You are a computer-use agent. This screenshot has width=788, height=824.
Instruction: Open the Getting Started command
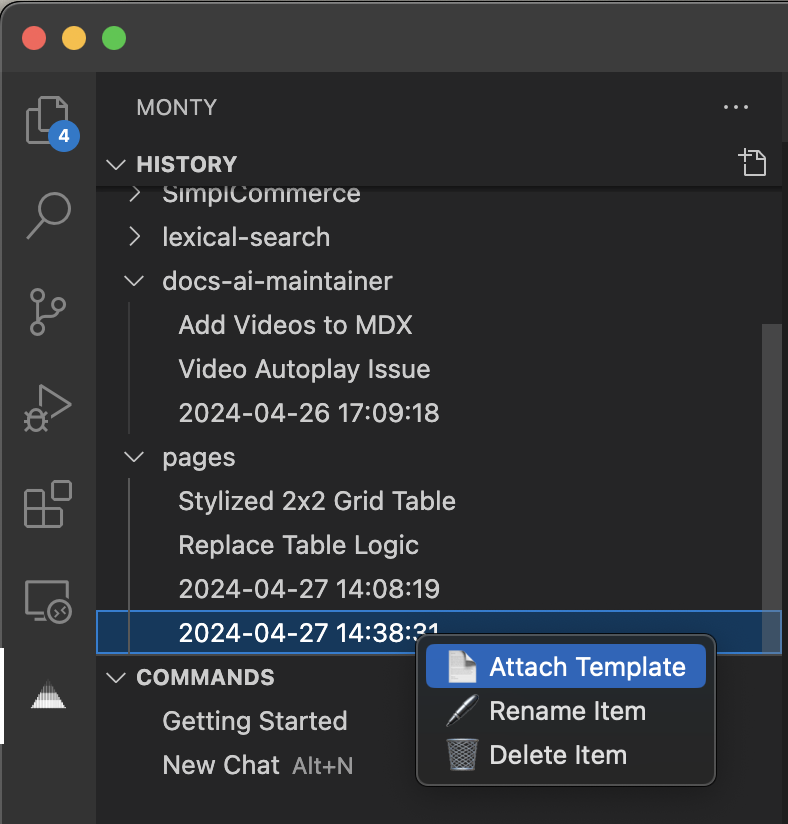[254, 721]
